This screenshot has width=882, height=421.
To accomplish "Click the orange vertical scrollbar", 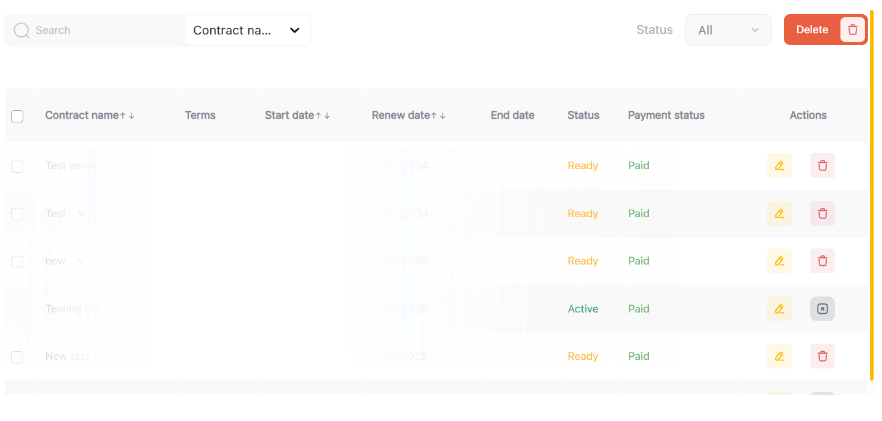I will point(872,200).
